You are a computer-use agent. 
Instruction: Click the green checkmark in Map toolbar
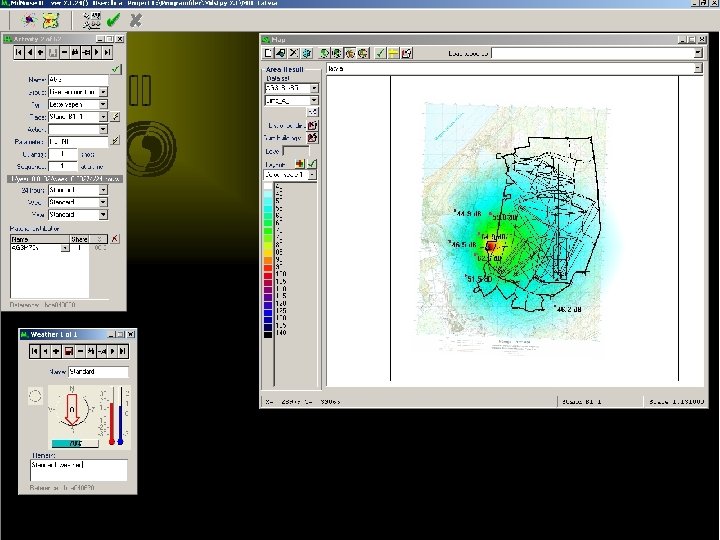[x=380, y=52]
